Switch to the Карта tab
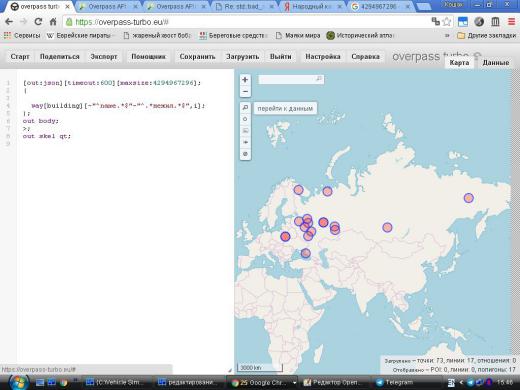Viewport: 520px width, 390px height. click(x=459, y=63)
